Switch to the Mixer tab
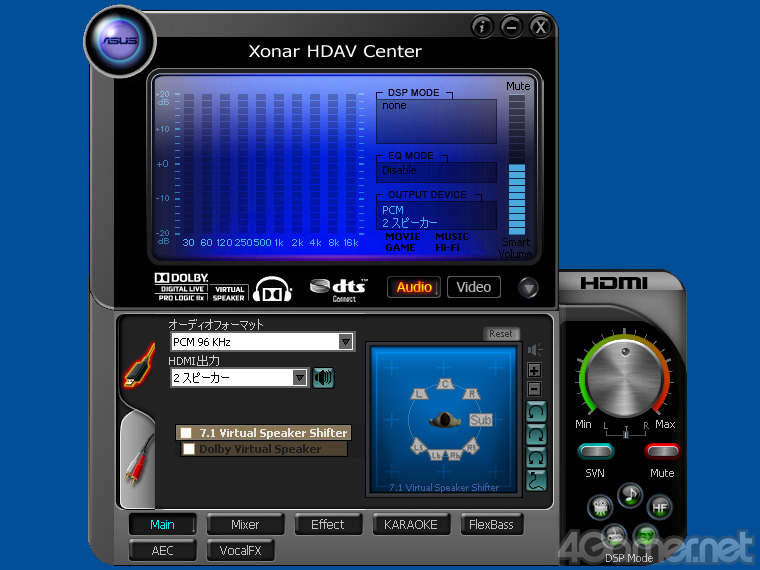760x570 pixels. 245,524
